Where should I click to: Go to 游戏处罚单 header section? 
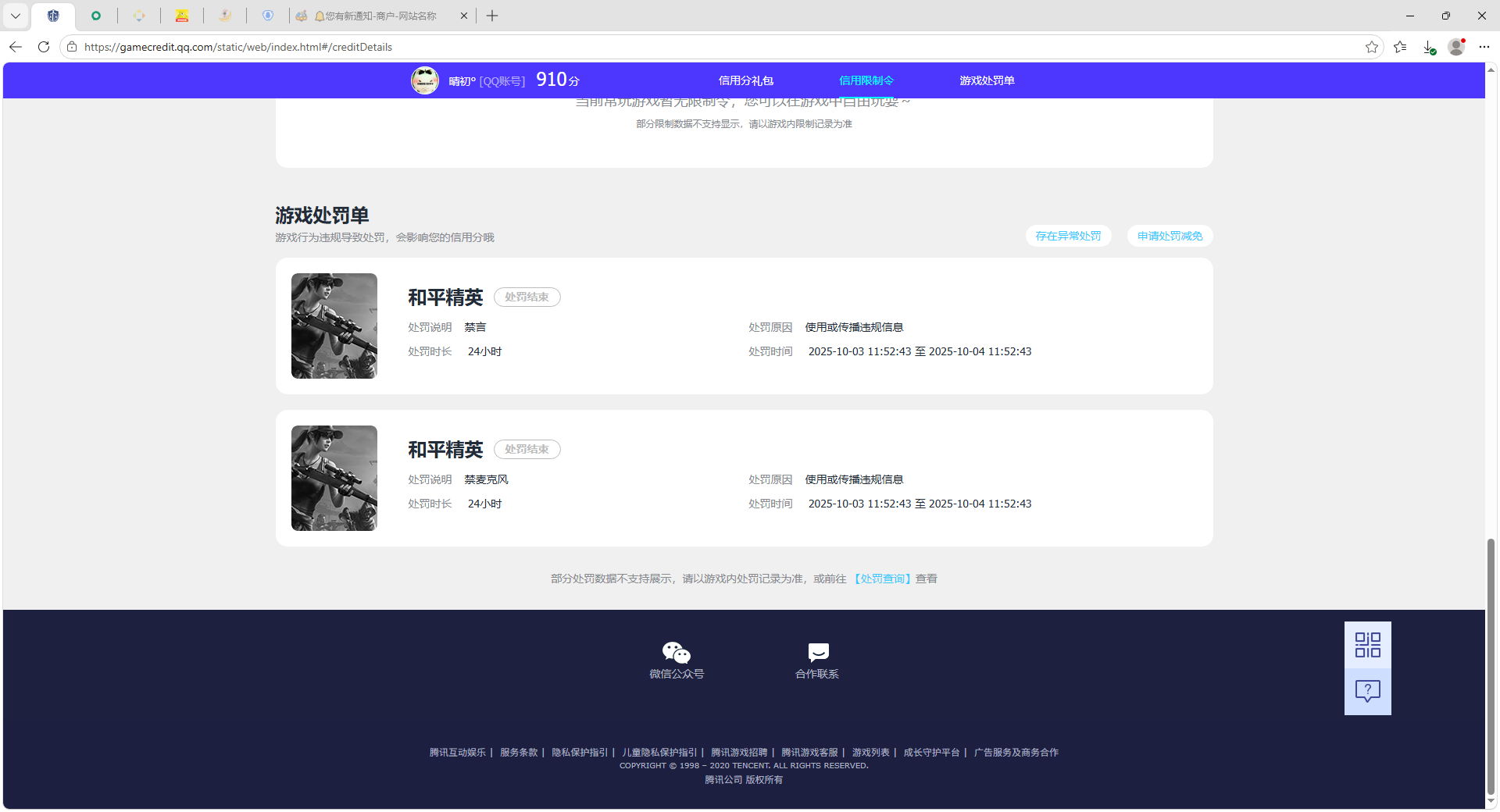click(987, 80)
